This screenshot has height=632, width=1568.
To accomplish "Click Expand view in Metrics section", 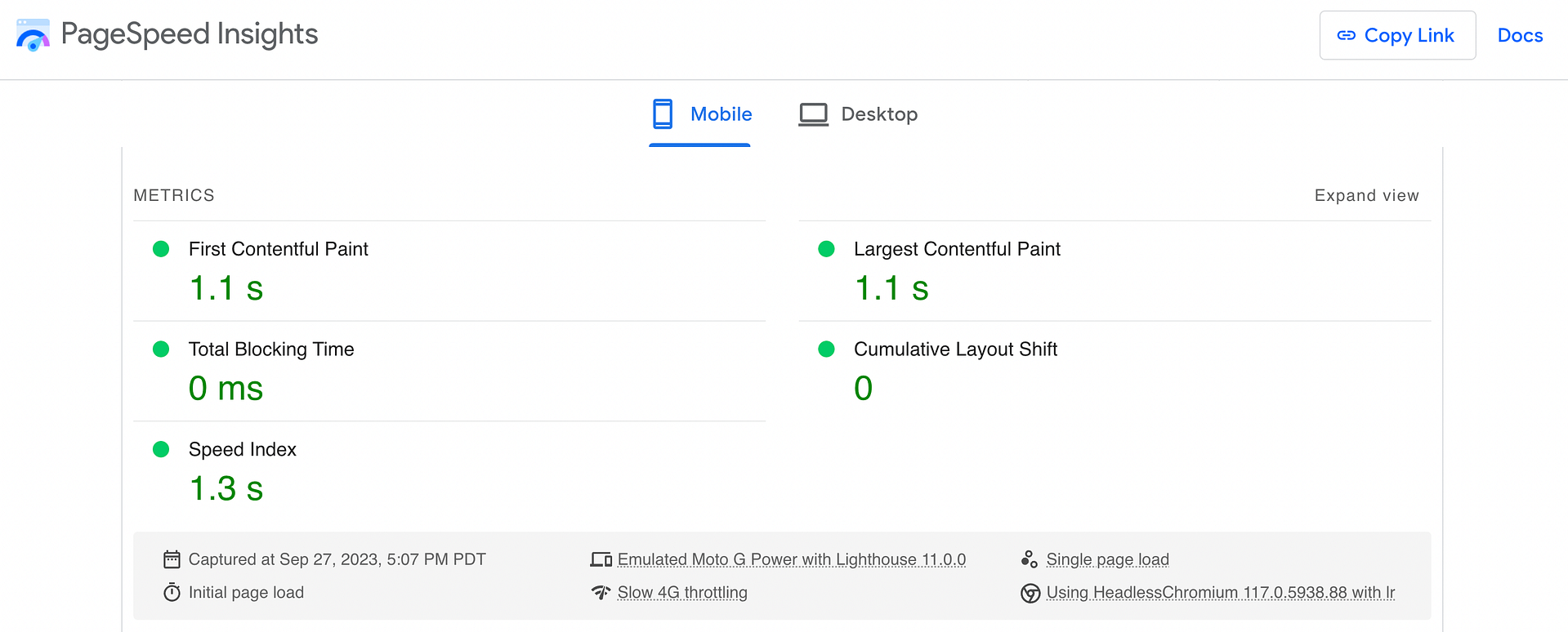I will click(x=1366, y=195).
